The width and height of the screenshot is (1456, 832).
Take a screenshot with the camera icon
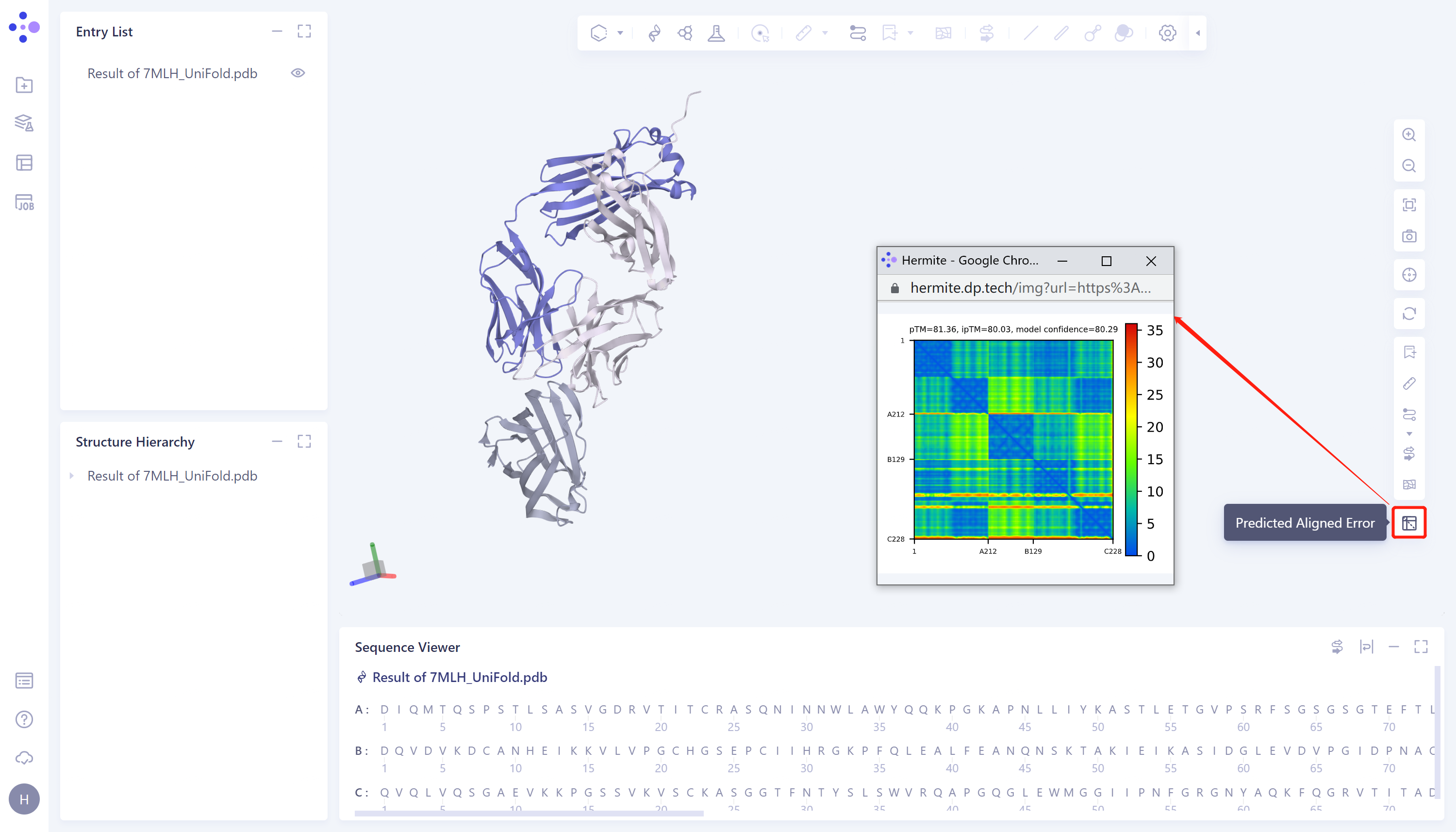(1408, 236)
